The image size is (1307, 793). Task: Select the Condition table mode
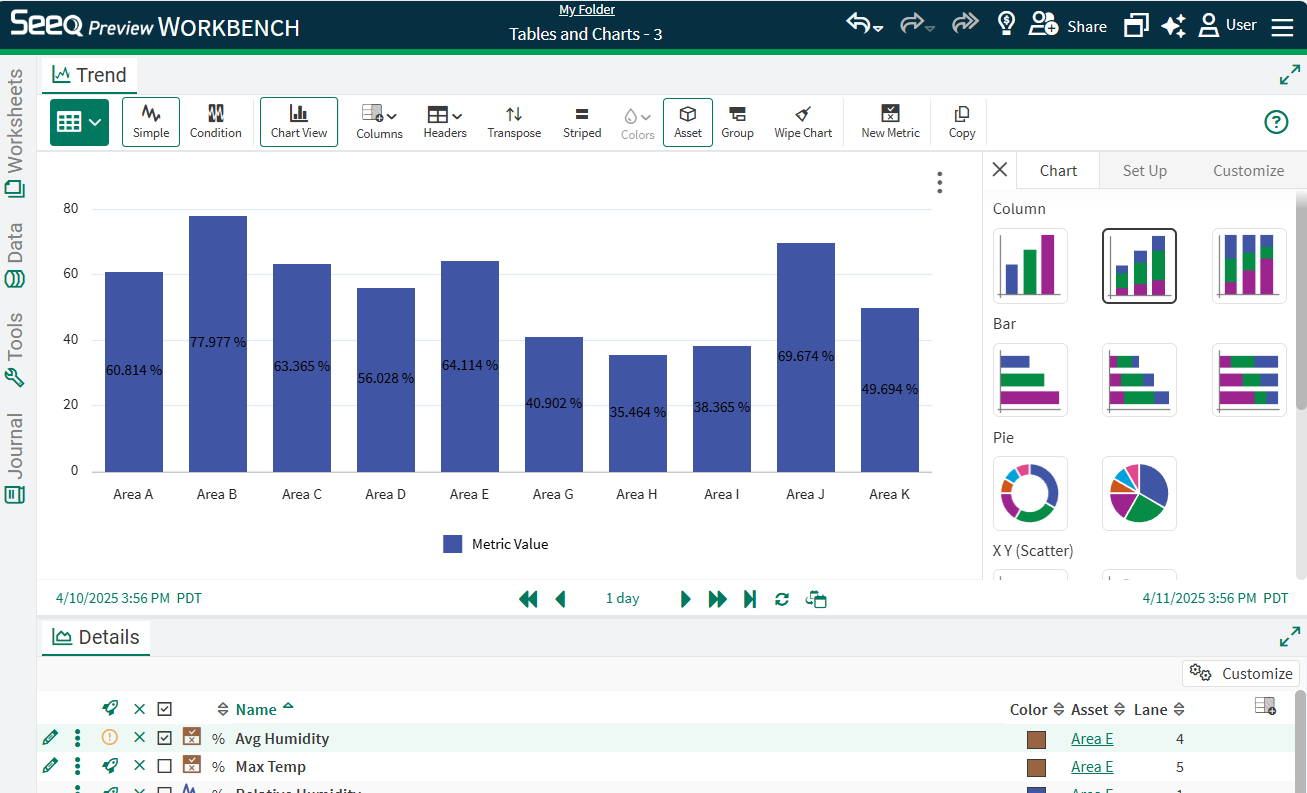[x=216, y=122]
